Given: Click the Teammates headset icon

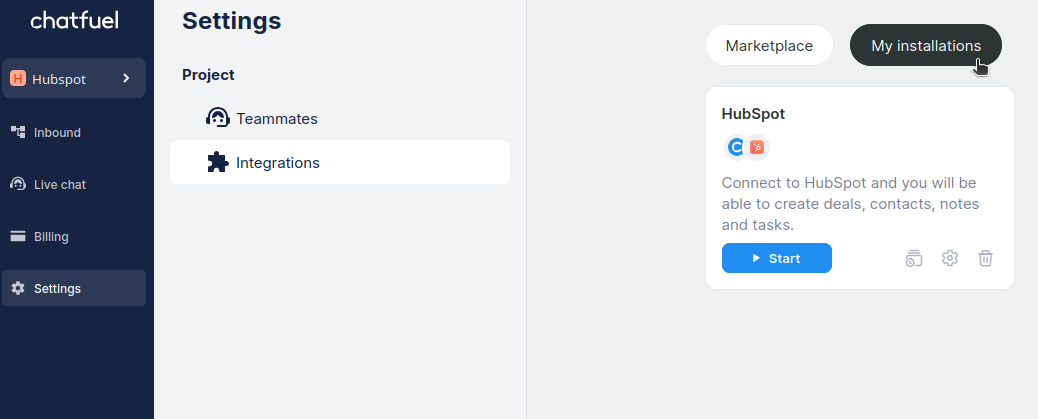Looking at the screenshot, I should tap(217, 118).
